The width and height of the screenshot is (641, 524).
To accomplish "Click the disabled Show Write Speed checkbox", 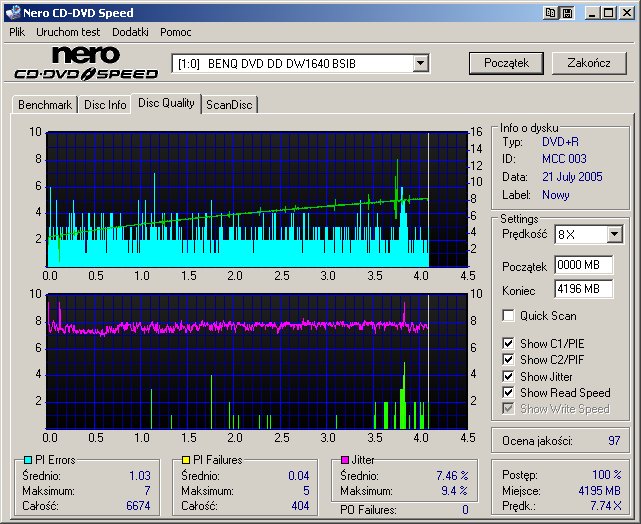I will pos(508,409).
